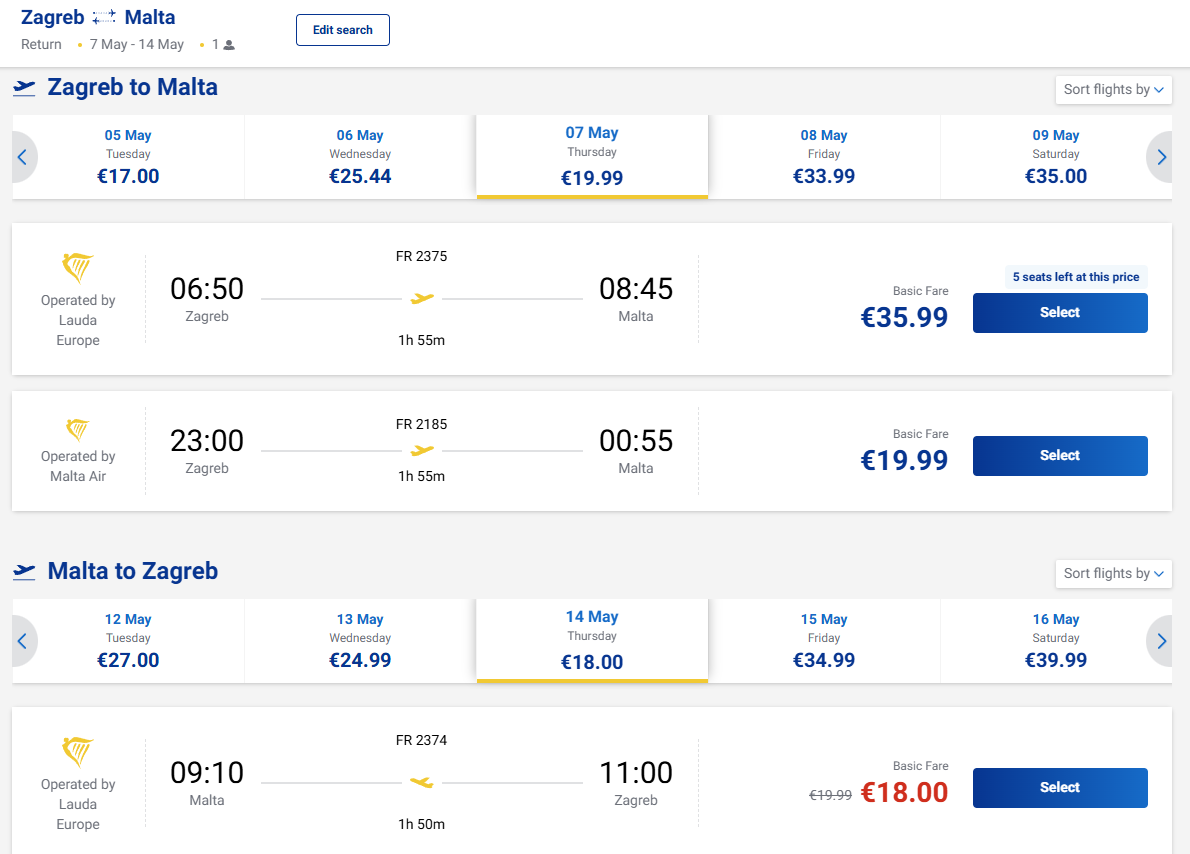Switch to 08 May Friday outbound date
1190x854 pixels.
point(824,157)
